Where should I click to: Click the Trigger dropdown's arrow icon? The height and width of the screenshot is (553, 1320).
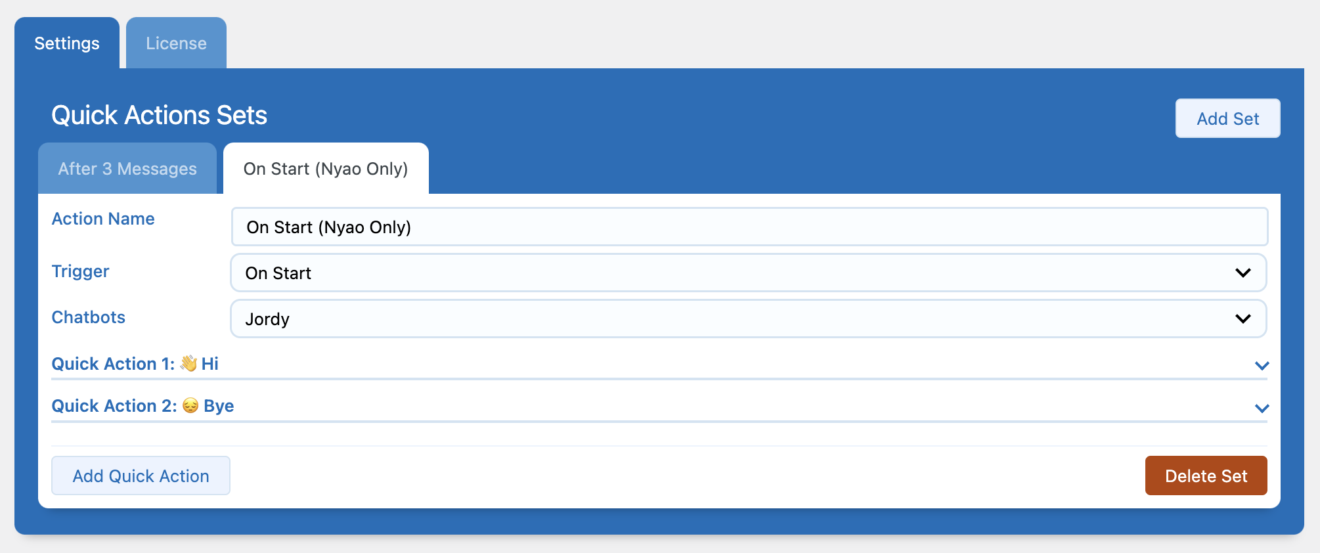1243,273
